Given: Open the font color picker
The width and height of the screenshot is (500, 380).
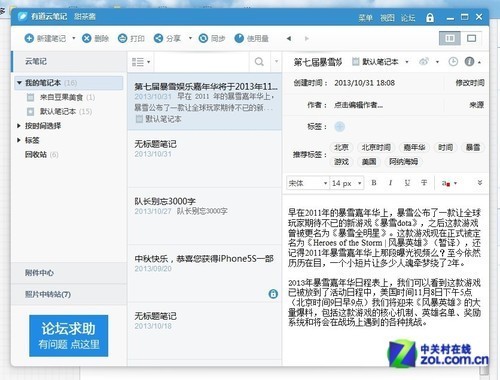Looking at the screenshot, I should coord(449,183).
